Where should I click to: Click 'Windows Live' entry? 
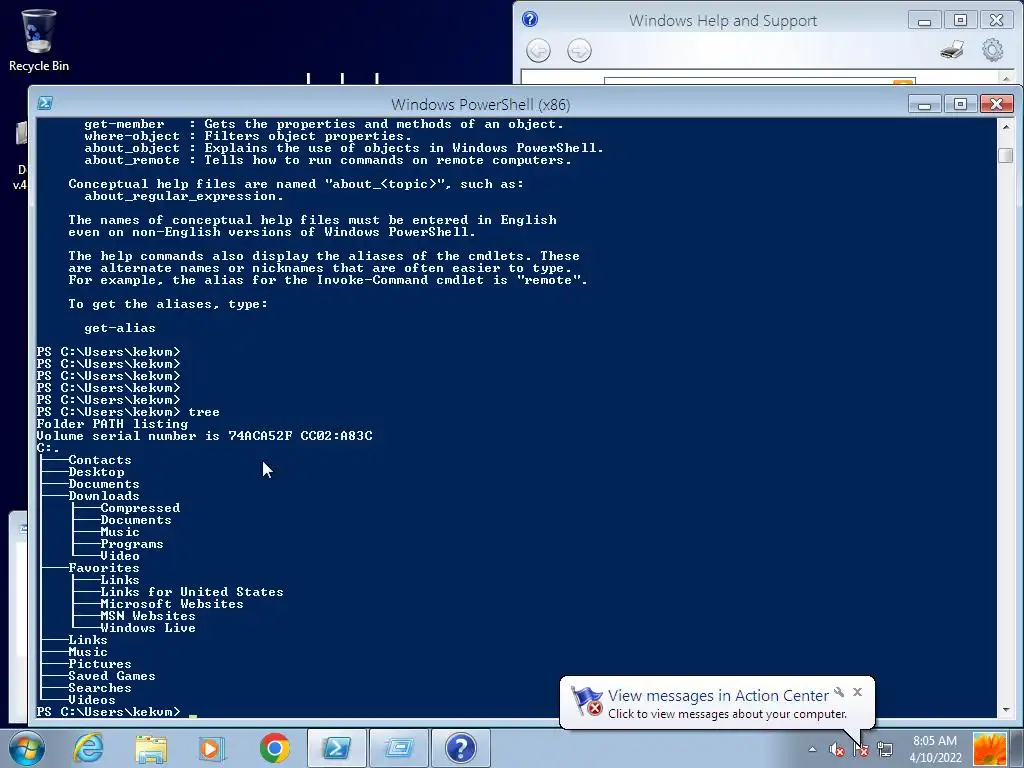coord(148,628)
